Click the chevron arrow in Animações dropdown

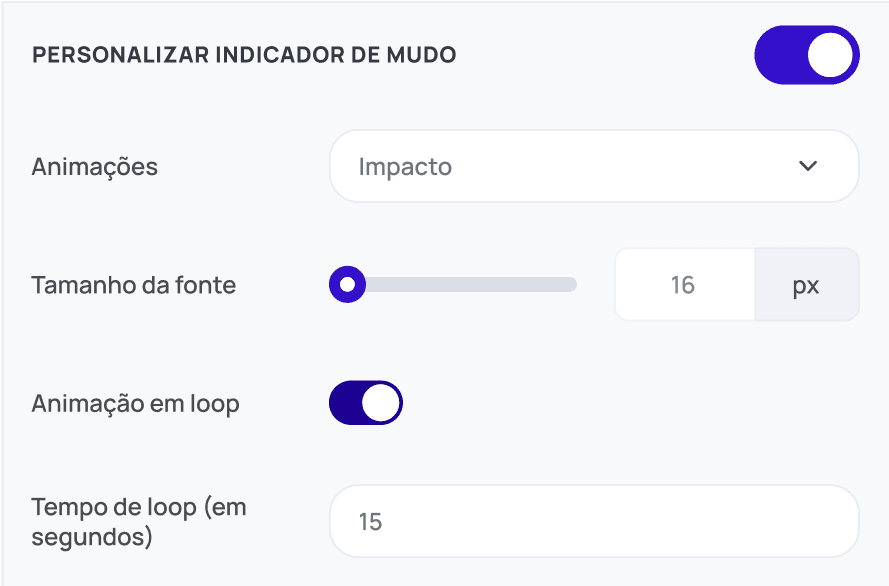pyautogui.click(x=808, y=166)
